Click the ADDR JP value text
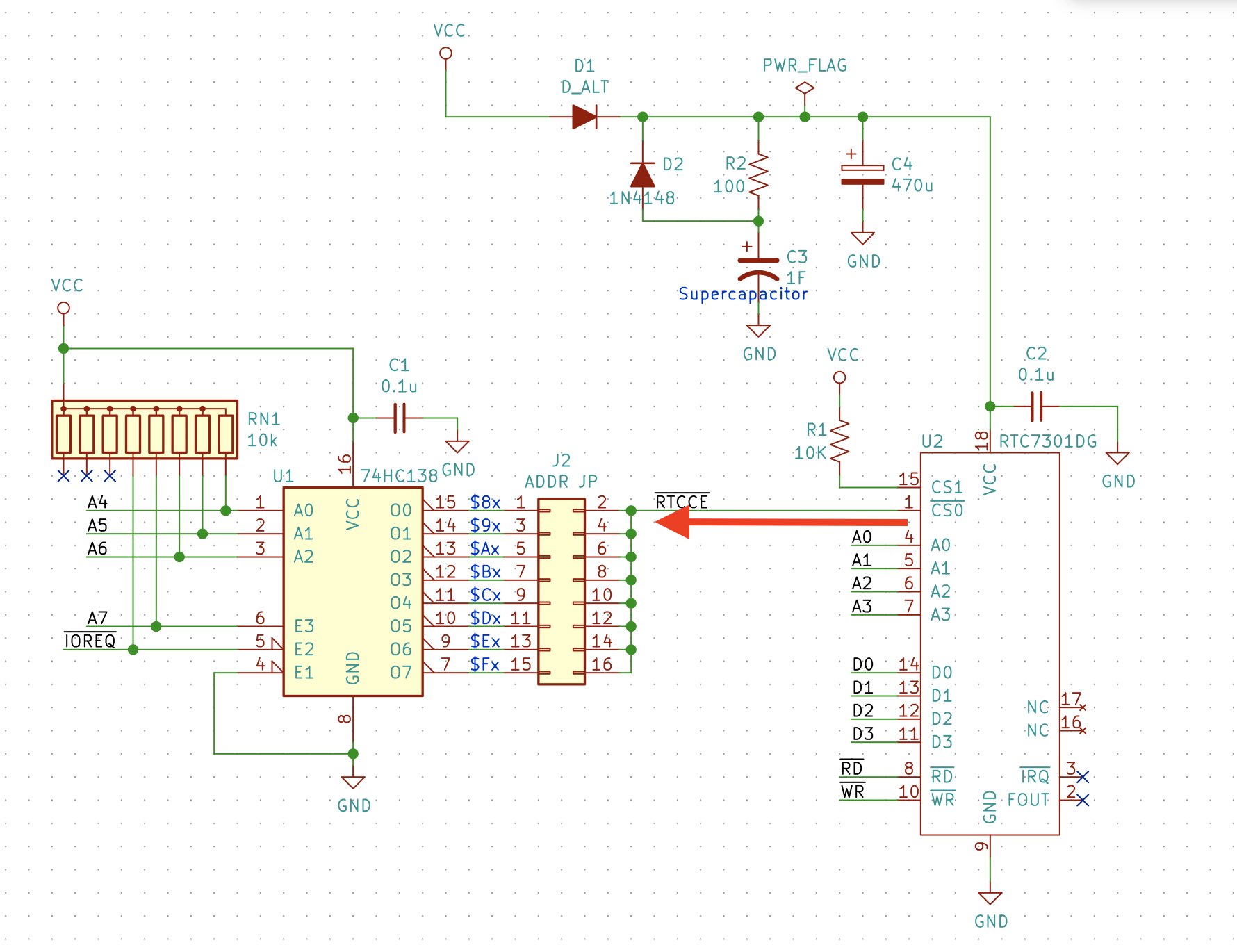The image size is (1237, 952). point(561,482)
